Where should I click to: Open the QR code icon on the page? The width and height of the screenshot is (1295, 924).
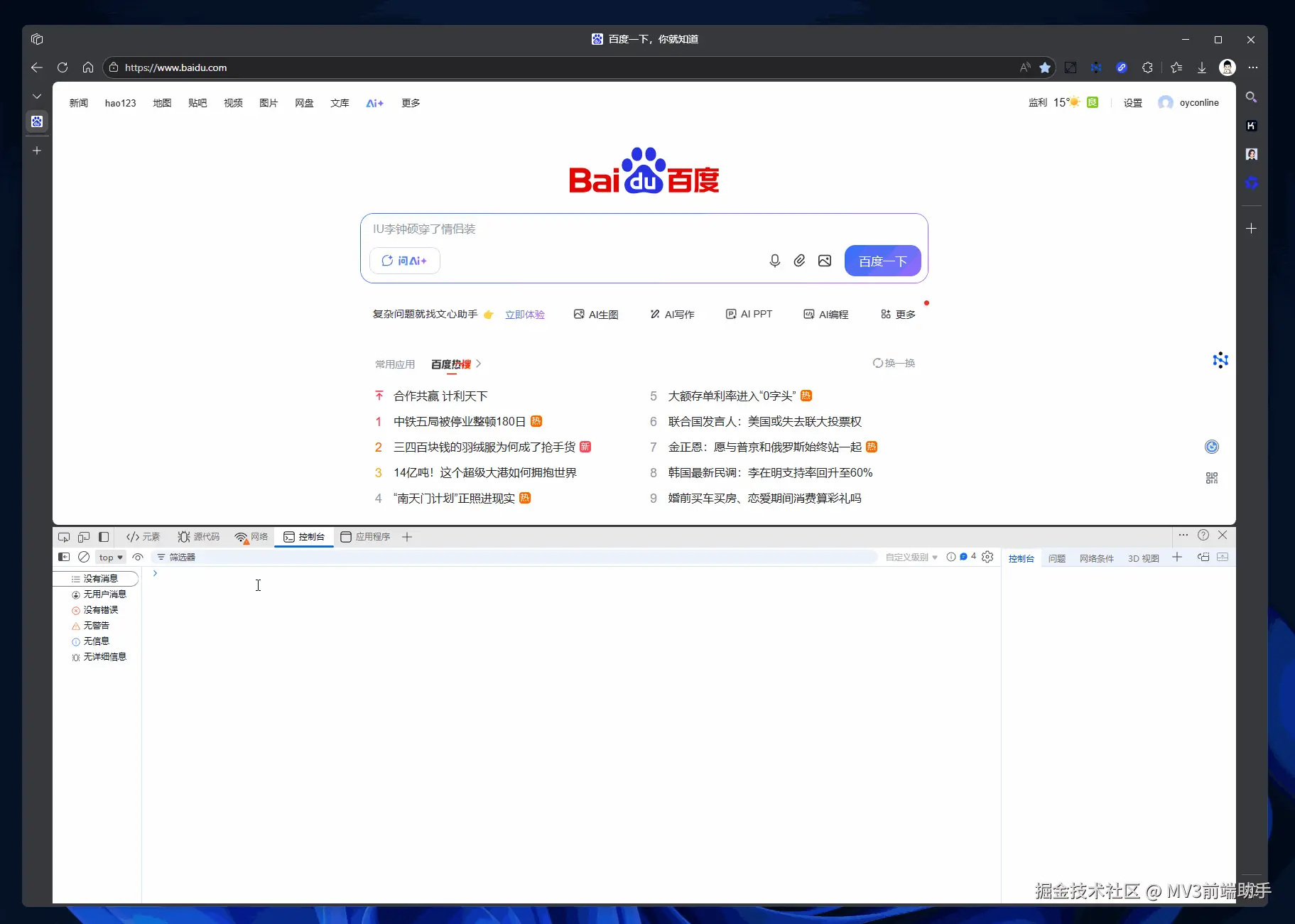tap(1212, 478)
